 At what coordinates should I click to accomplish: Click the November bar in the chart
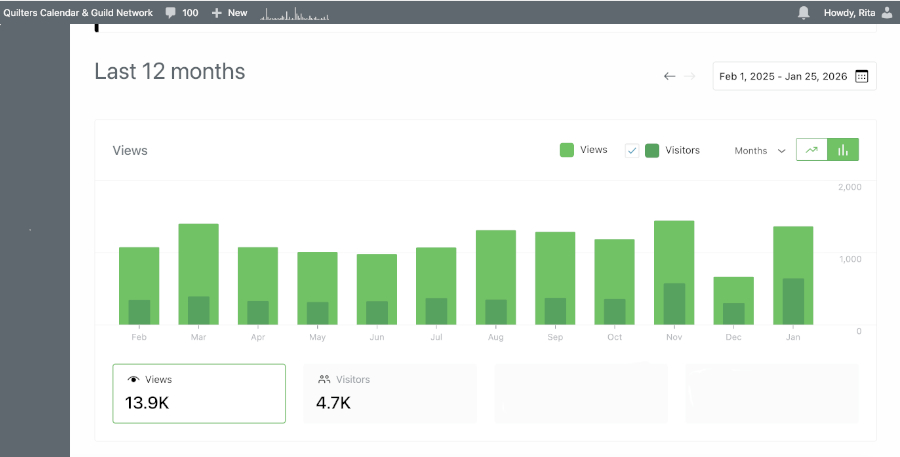pos(674,272)
